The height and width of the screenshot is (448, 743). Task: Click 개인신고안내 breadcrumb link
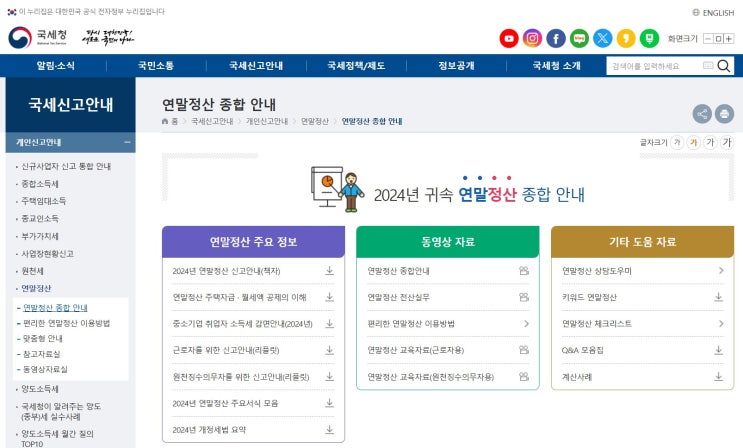(267, 121)
